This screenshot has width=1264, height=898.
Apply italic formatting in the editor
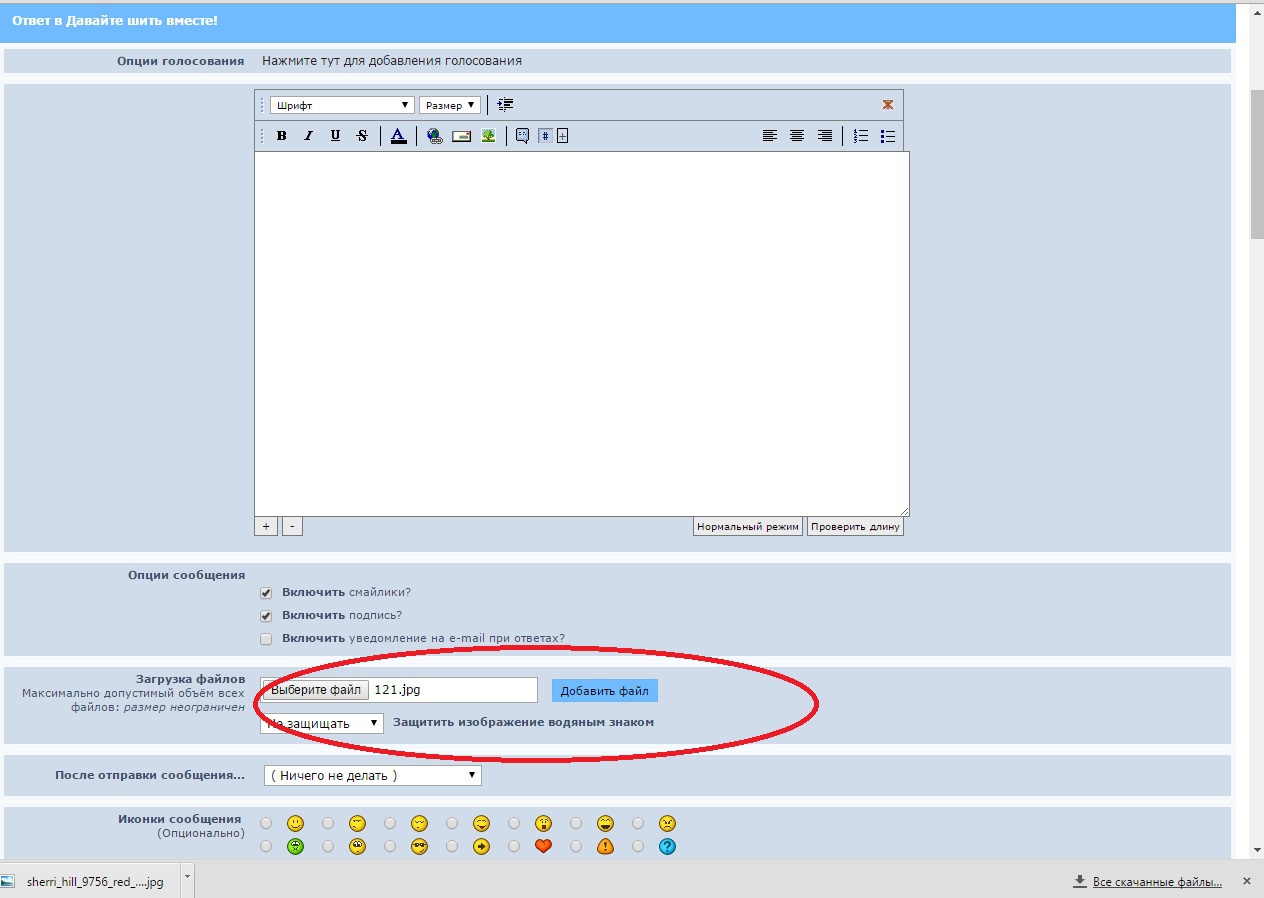308,136
